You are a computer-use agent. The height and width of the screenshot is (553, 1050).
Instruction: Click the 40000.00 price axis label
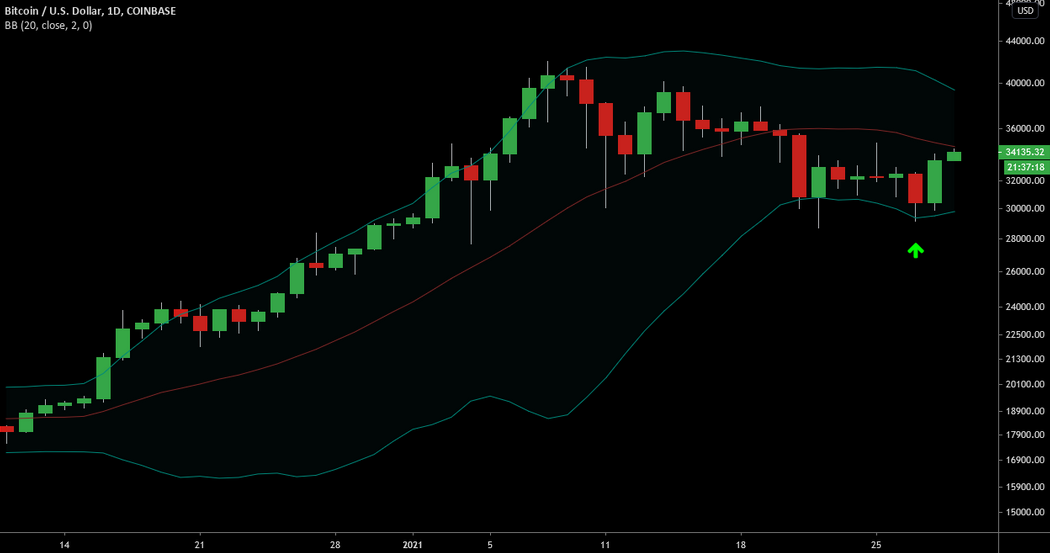[1025, 83]
